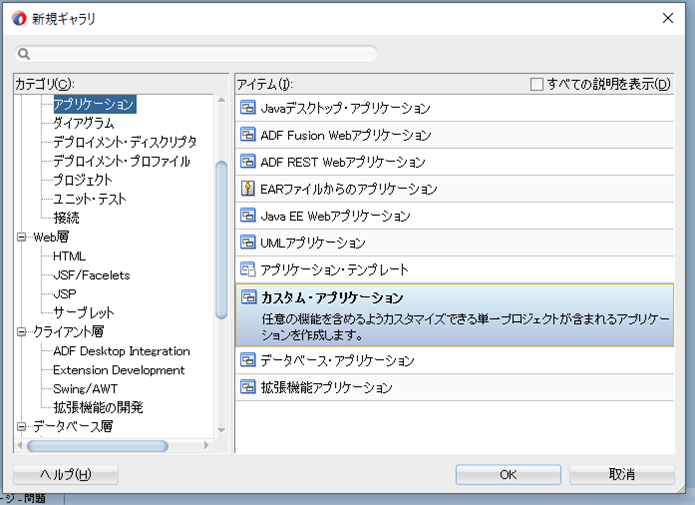Click the UML application icon

(x=248, y=243)
